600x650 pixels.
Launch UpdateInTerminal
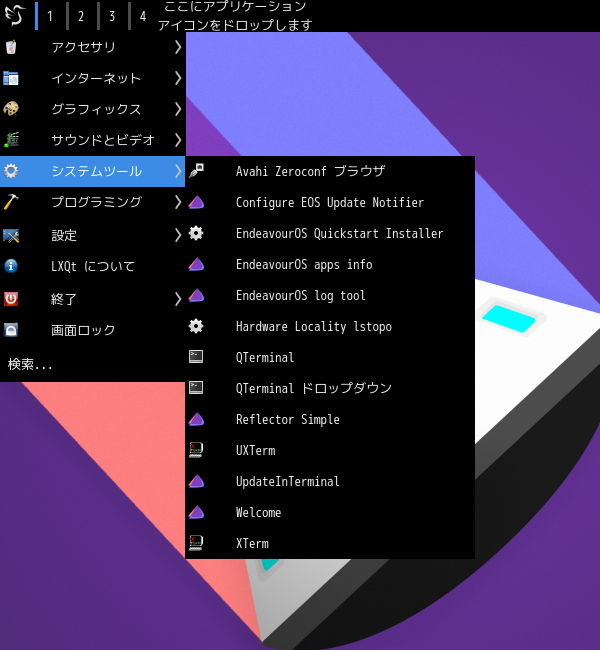(x=330, y=482)
